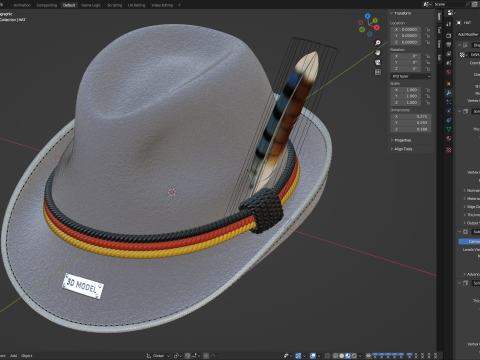
Task: Open the View Layer properties tab
Action: [x=449, y=54]
